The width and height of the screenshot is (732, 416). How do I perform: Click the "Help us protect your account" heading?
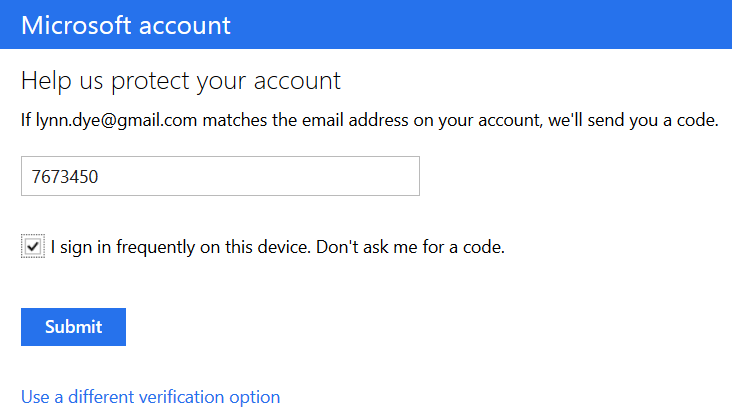point(181,81)
